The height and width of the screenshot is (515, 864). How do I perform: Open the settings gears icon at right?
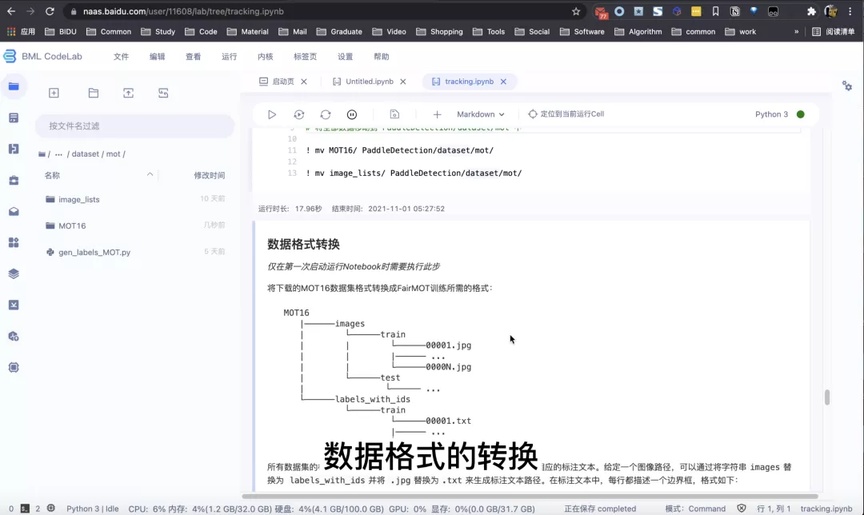point(847,85)
